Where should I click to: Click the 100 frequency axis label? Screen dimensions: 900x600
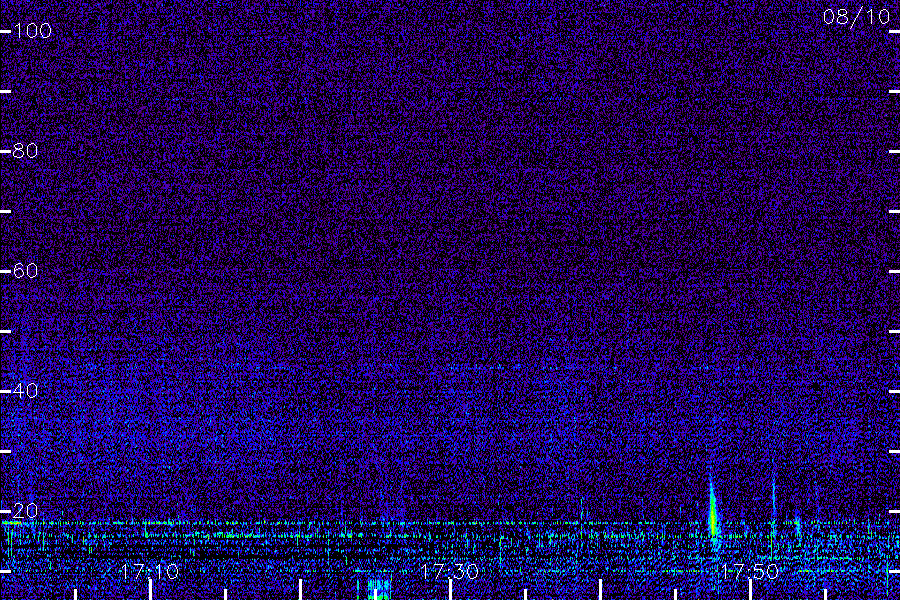click(x=32, y=30)
